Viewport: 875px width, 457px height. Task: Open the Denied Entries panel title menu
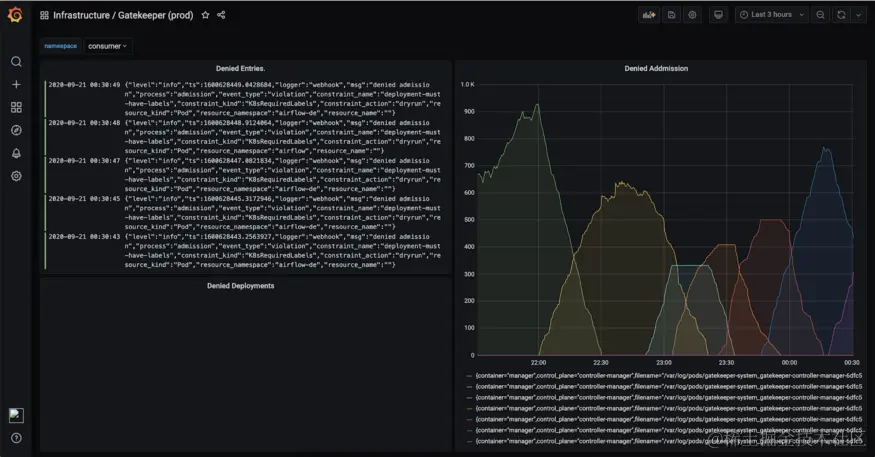241,69
